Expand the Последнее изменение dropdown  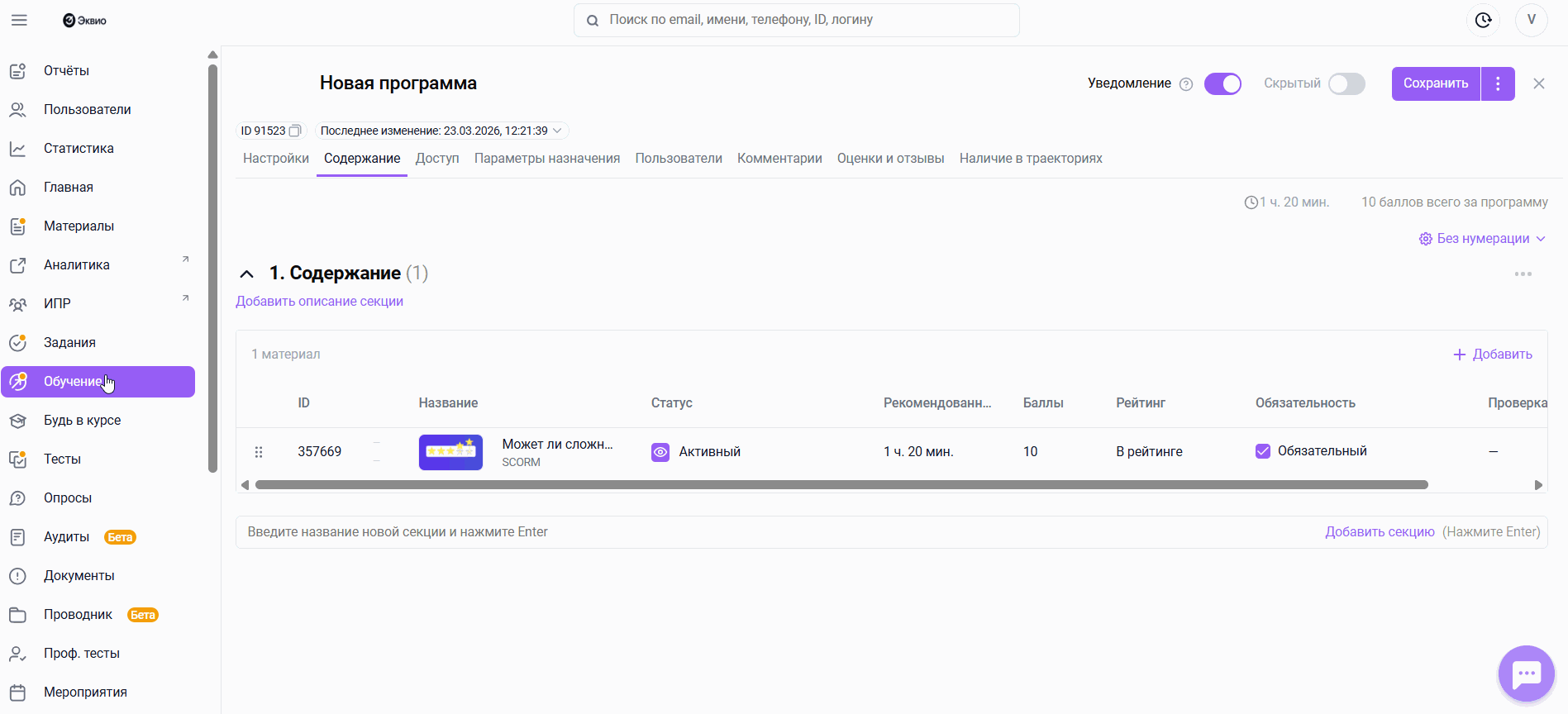point(557,131)
